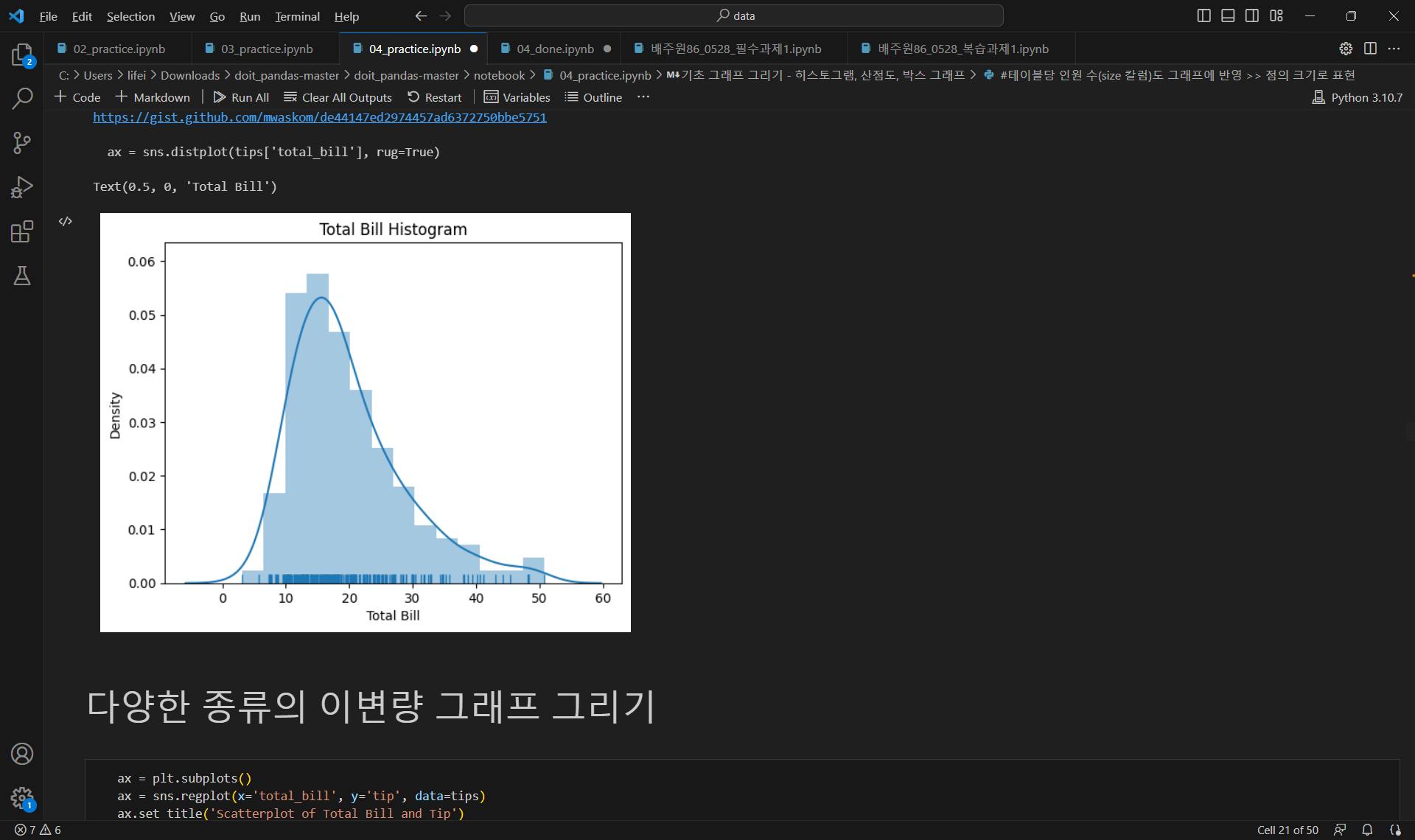Toggle primary side bar layout button

click(x=1203, y=15)
